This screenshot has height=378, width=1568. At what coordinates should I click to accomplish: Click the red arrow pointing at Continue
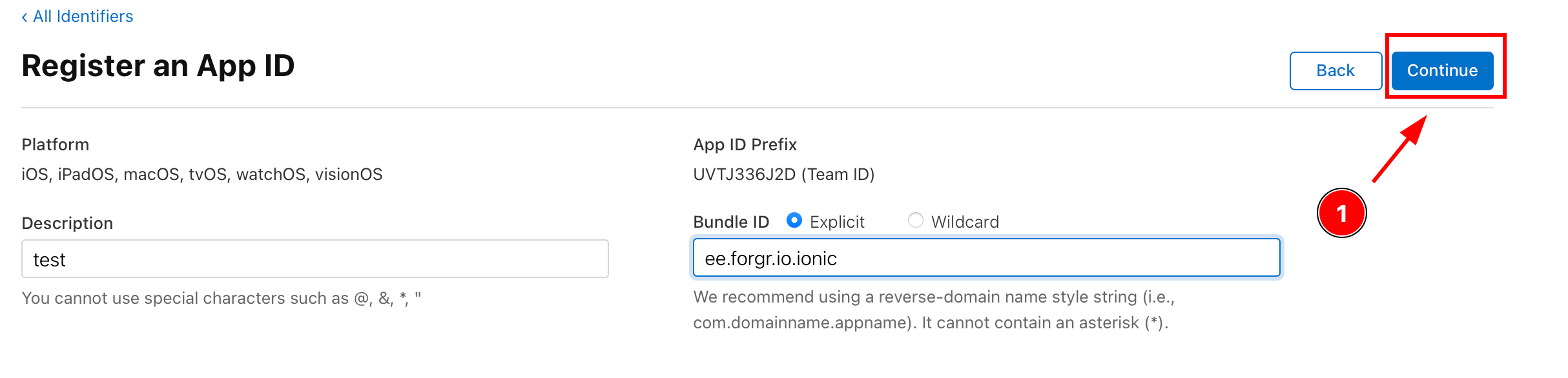[x=1399, y=150]
